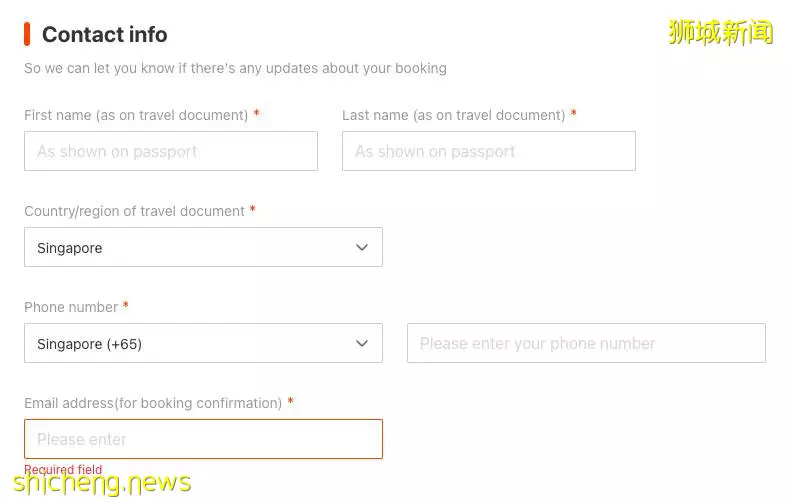
Task: Click the Country/region of travel document label
Action: tap(134, 211)
